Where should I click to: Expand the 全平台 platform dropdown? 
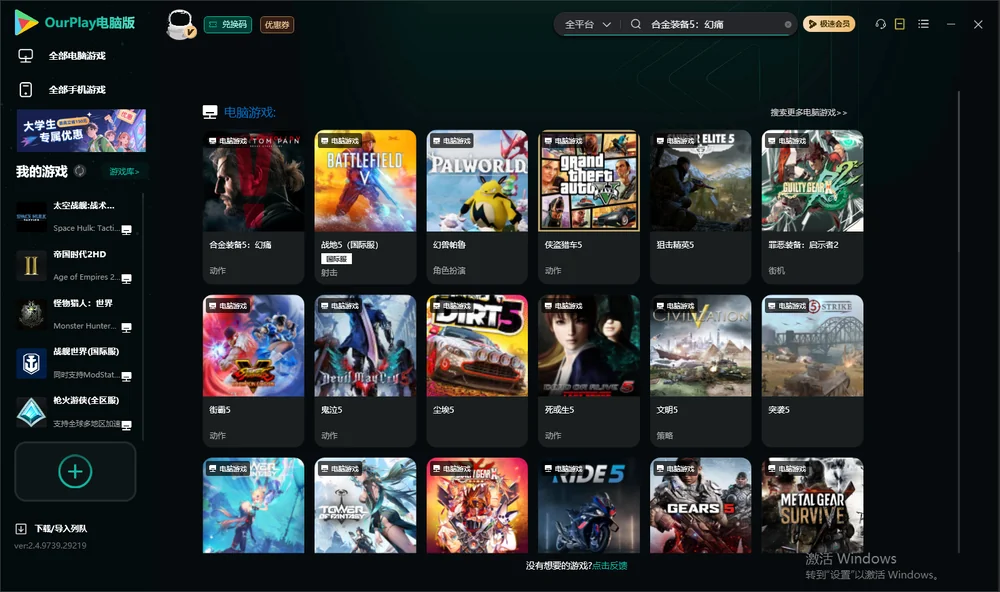[587, 24]
